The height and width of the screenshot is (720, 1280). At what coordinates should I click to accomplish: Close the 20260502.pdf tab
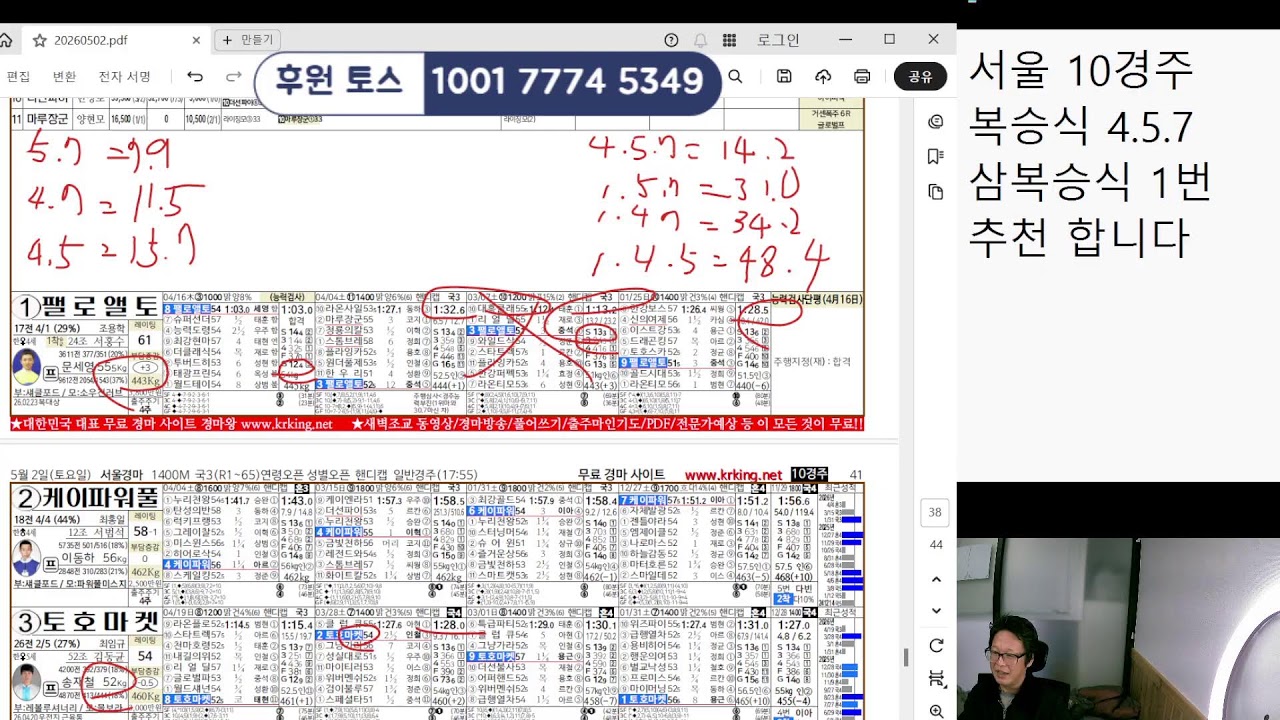[196, 41]
